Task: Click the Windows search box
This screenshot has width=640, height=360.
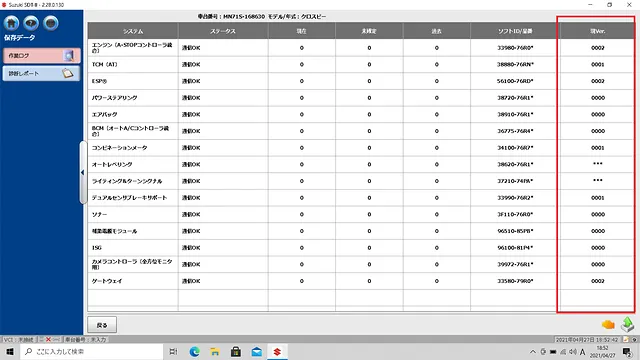Action: click(91, 351)
